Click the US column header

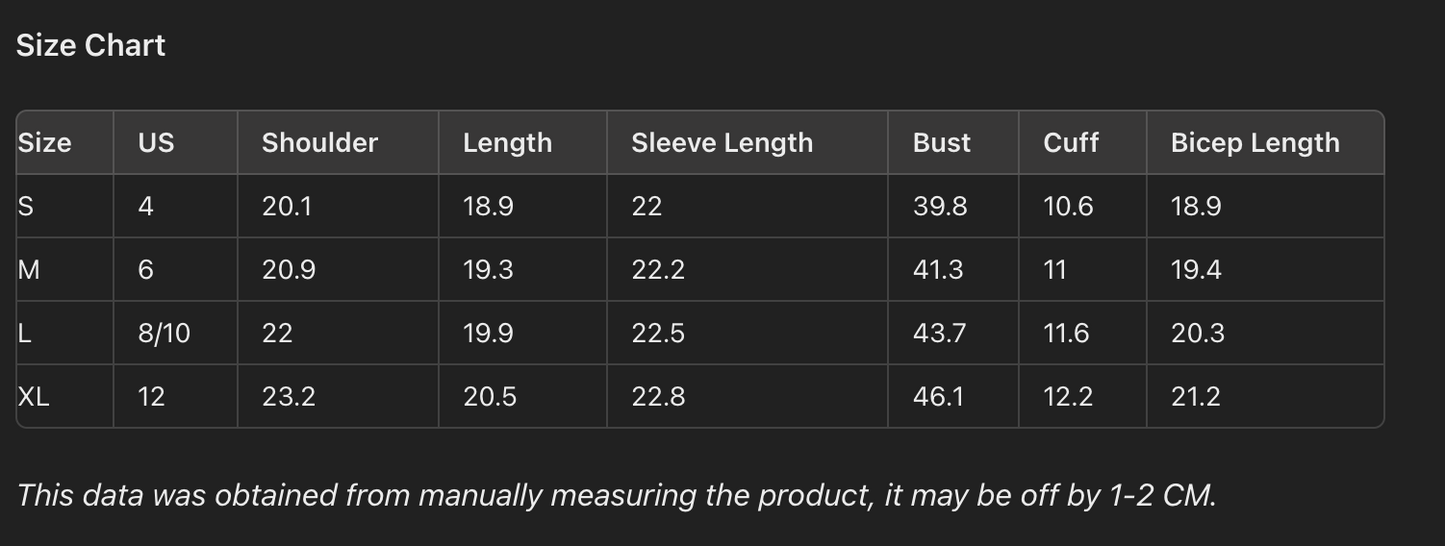coord(156,143)
